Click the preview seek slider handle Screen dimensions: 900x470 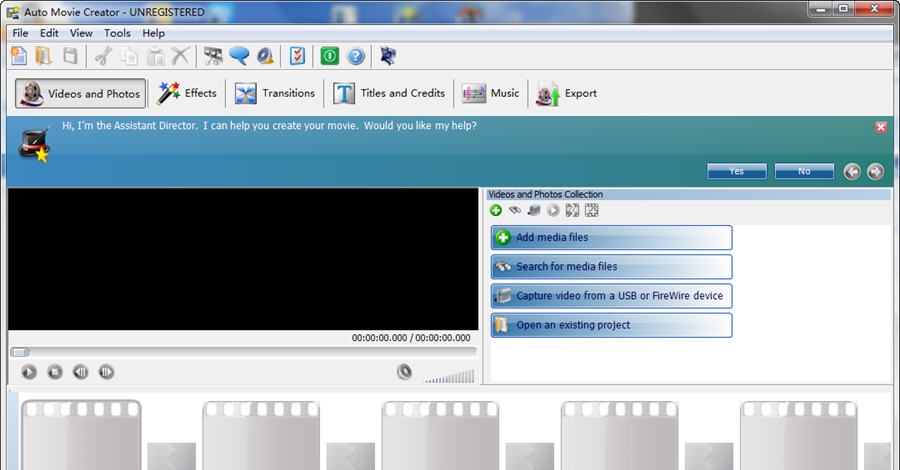(20, 352)
